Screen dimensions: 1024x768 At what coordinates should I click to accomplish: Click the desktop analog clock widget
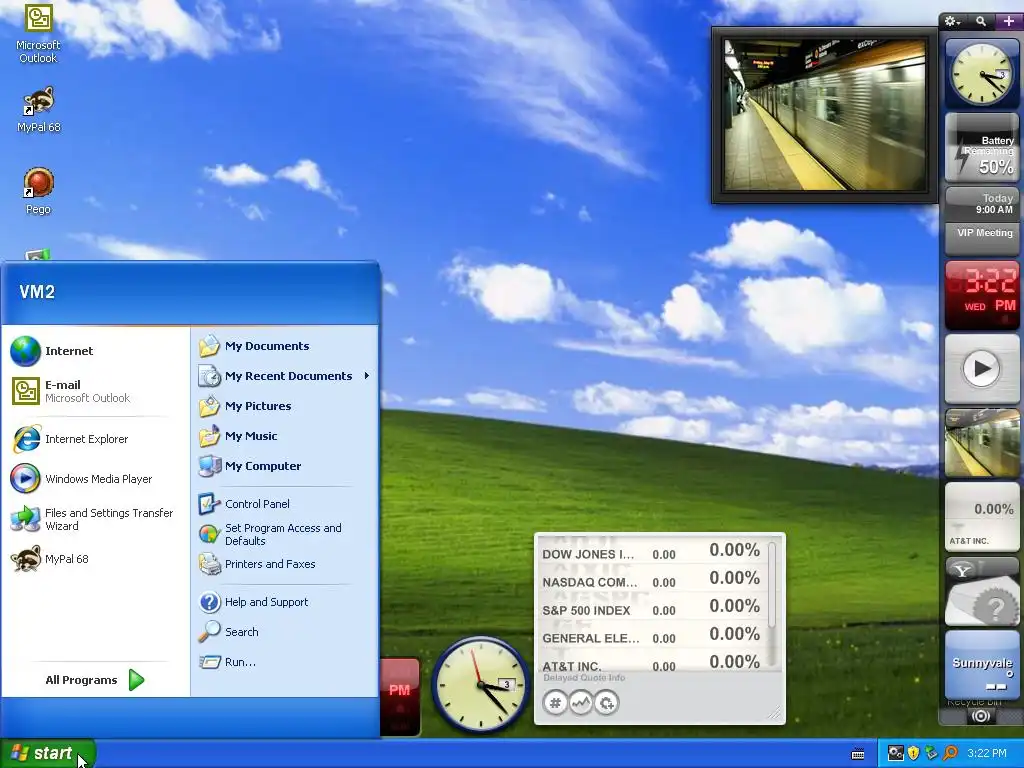click(x=480, y=685)
